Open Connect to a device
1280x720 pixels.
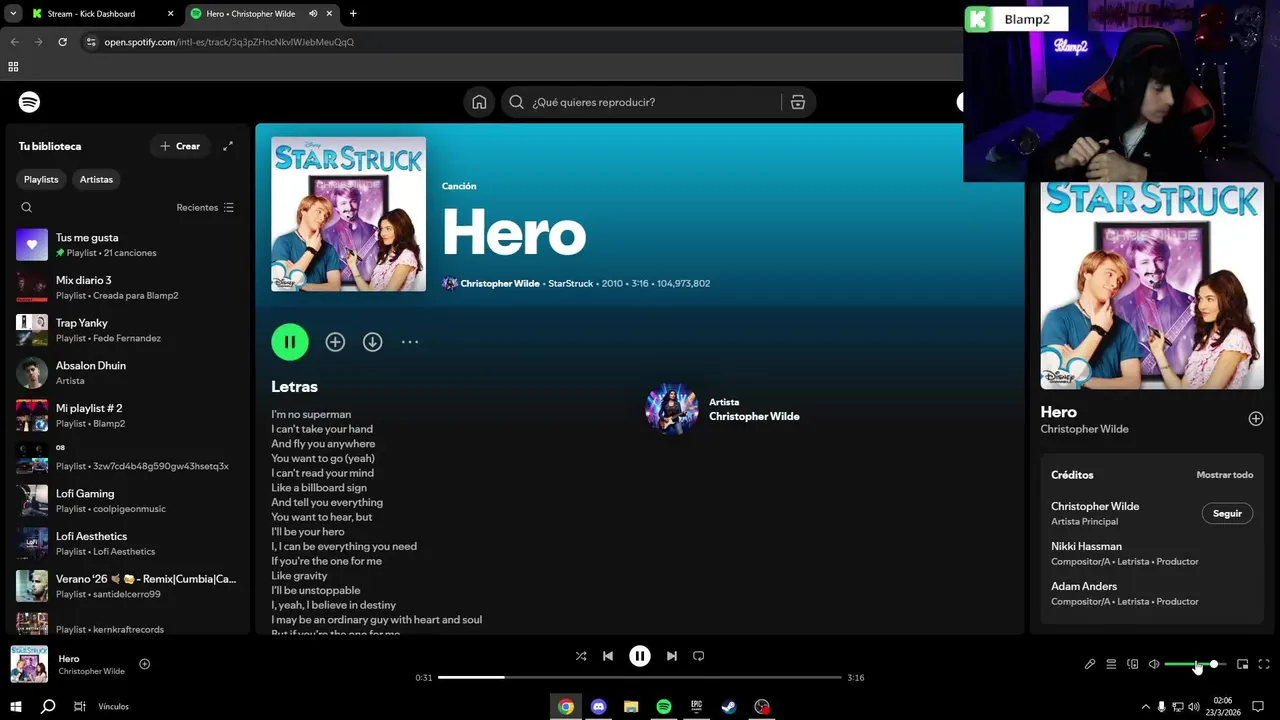[1133, 664]
